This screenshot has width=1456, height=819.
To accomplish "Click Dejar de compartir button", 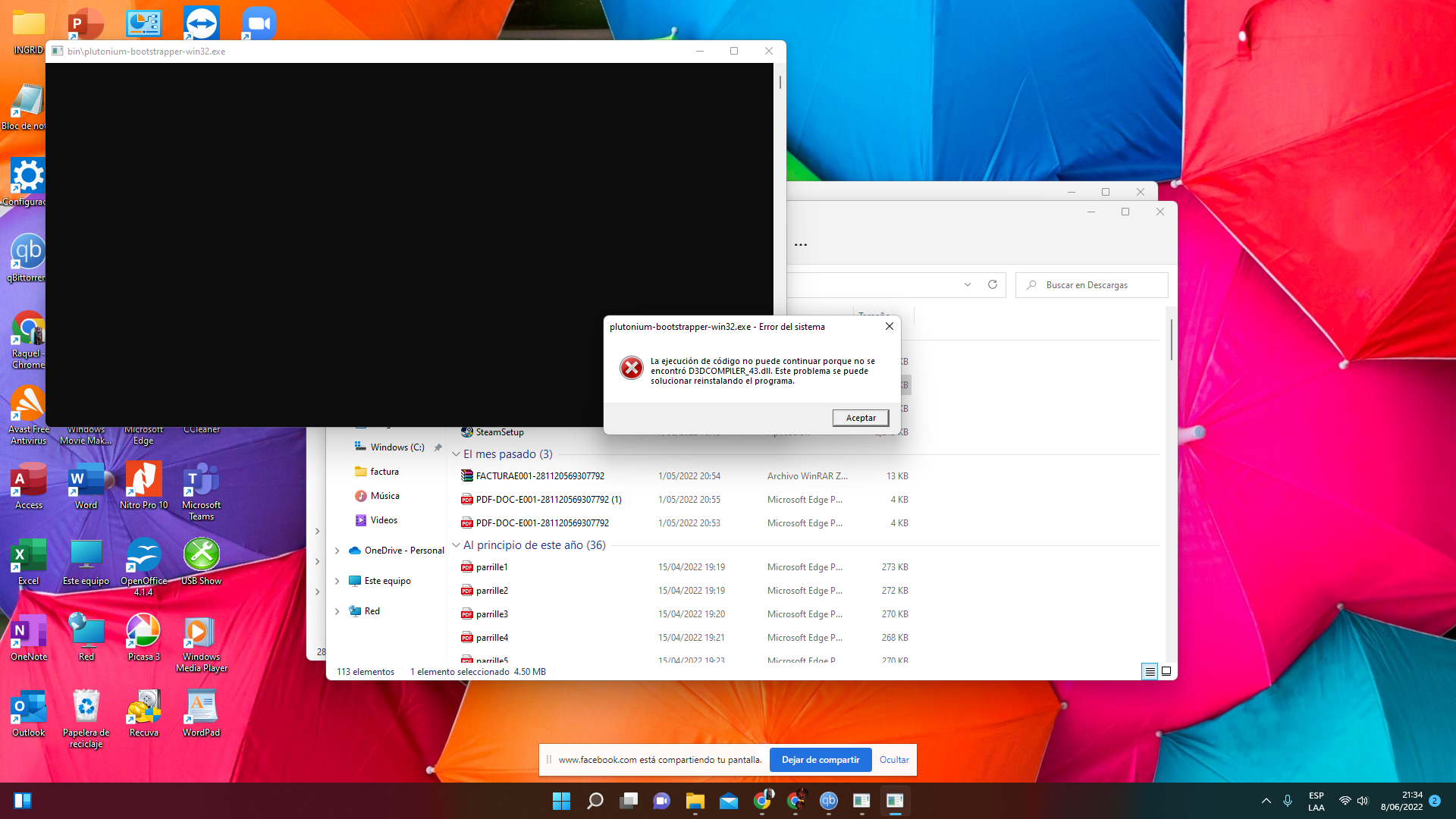I will point(821,760).
